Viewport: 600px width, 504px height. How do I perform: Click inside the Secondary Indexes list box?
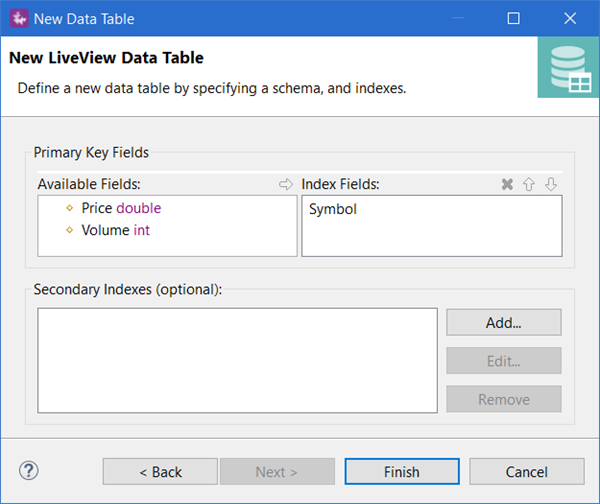pos(237,360)
